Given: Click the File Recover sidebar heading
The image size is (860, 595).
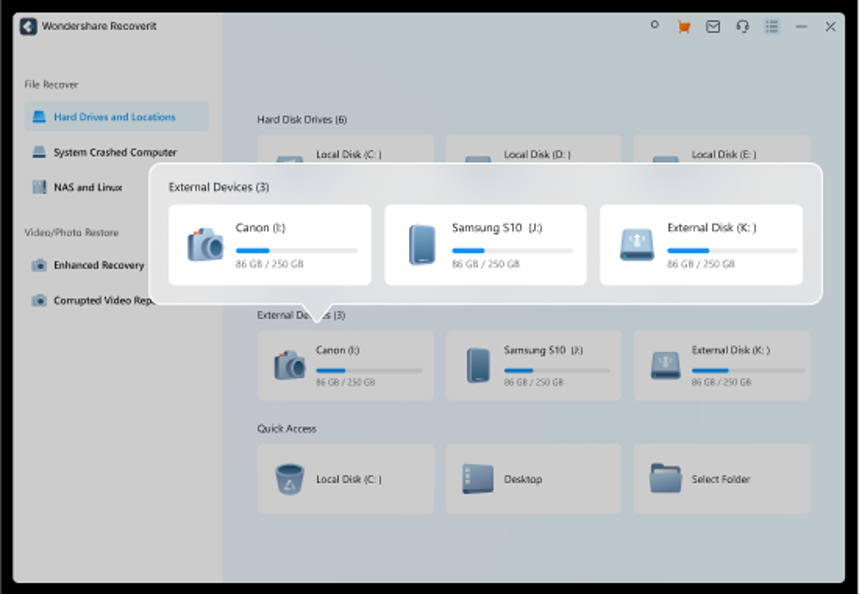Looking at the screenshot, I should coord(51,84).
